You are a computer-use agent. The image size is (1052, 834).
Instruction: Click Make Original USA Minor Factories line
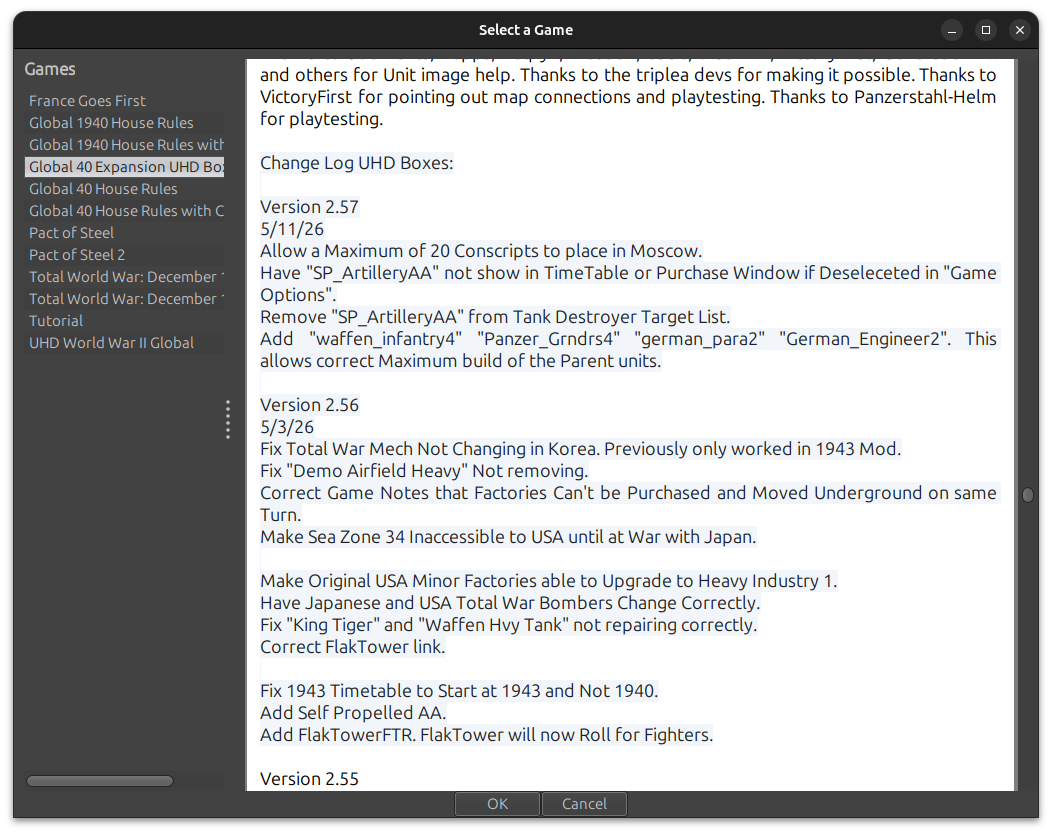549,581
